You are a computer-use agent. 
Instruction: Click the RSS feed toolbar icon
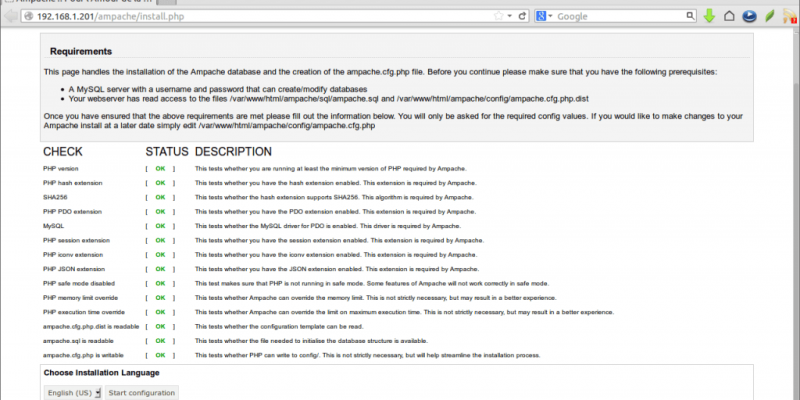pyautogui.click(x=790, y=16)
